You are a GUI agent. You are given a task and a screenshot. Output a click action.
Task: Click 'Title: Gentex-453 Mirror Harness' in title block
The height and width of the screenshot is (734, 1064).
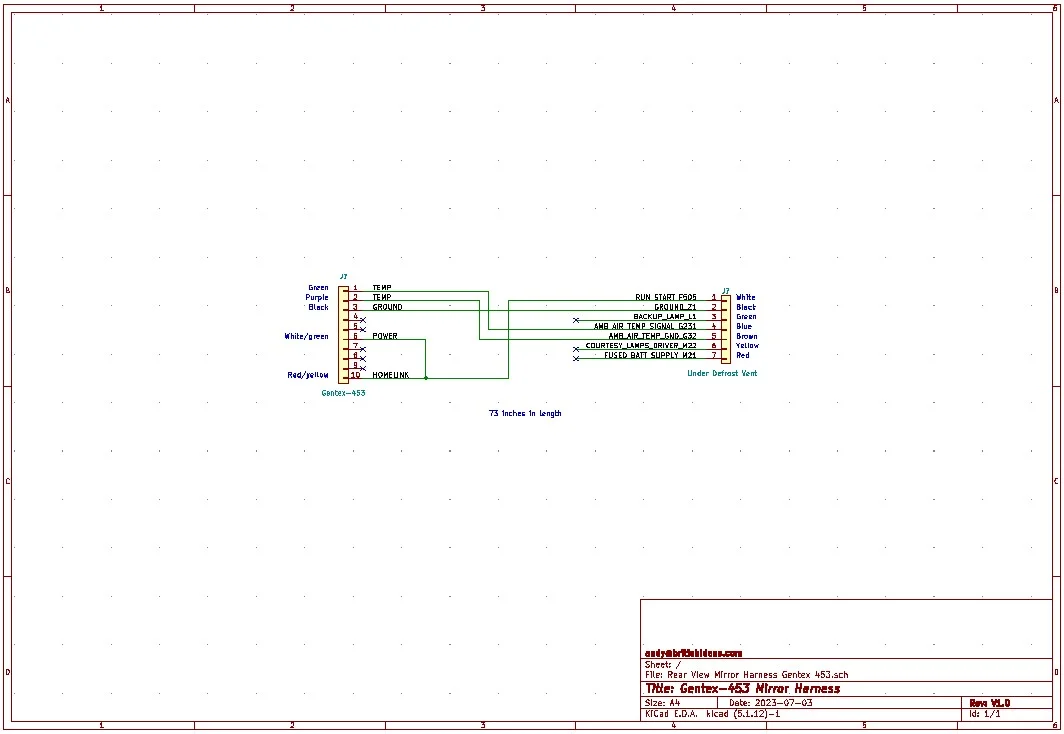pyautogui.click(x=742, y=689)
